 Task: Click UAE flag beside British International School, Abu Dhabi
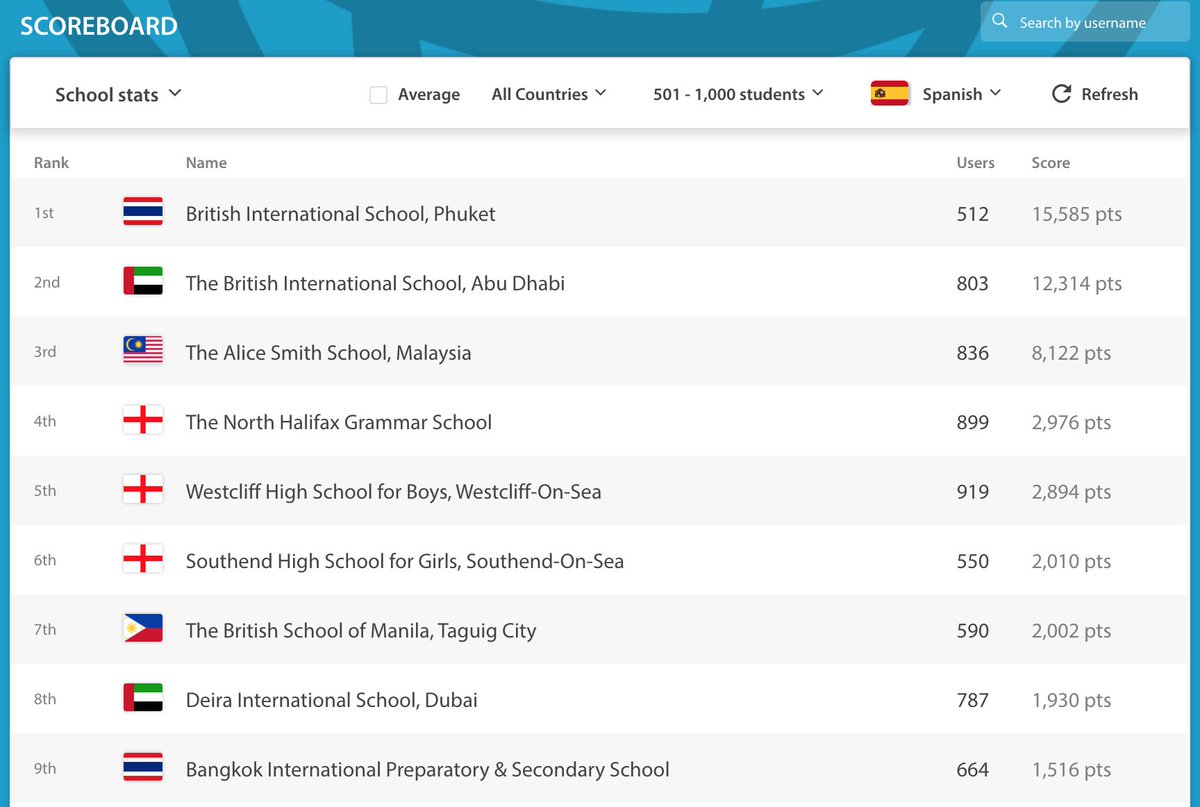143,281
